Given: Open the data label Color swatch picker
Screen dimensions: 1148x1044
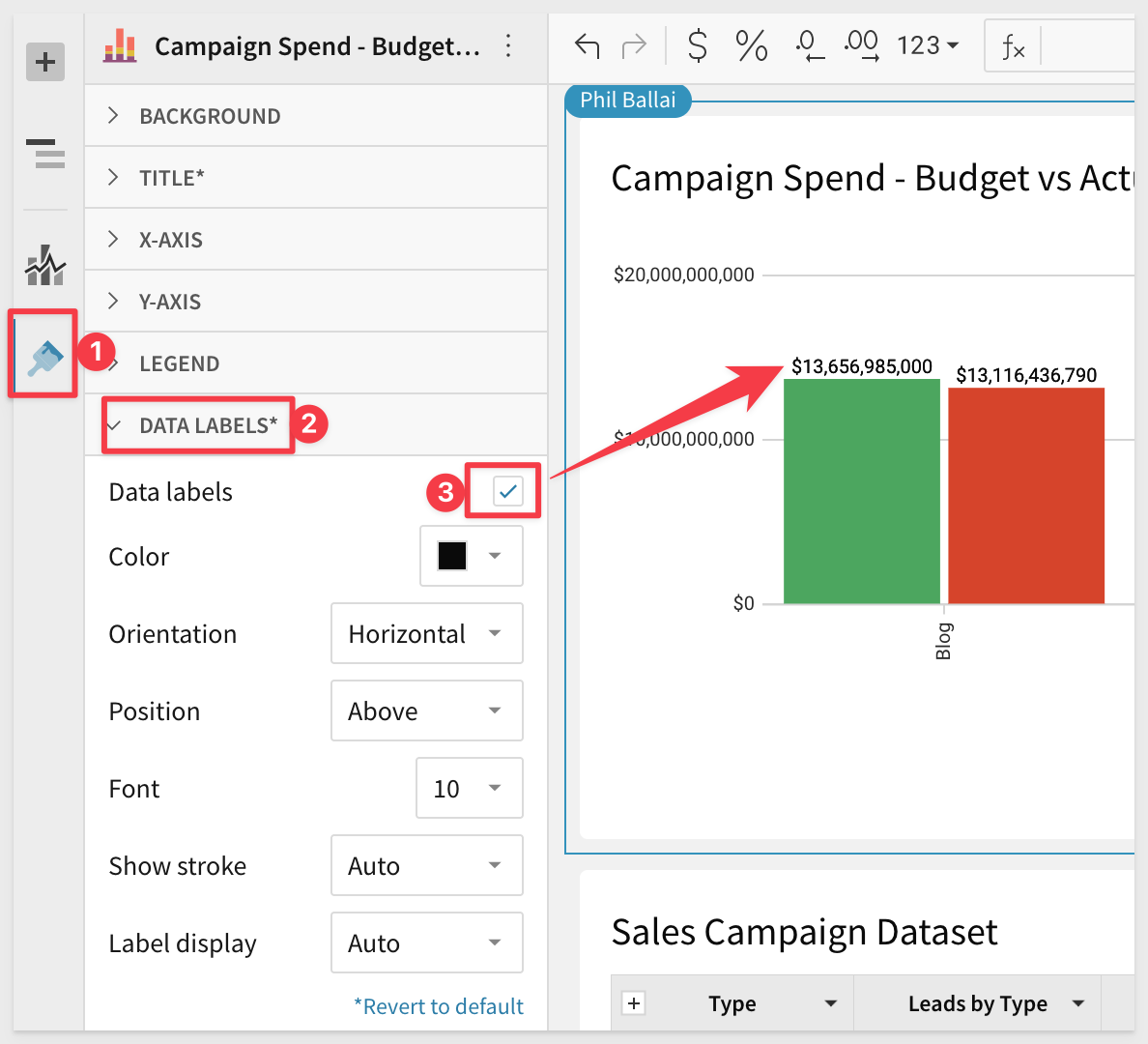Looking at the screenshot, I should click(x=472, y=556).
